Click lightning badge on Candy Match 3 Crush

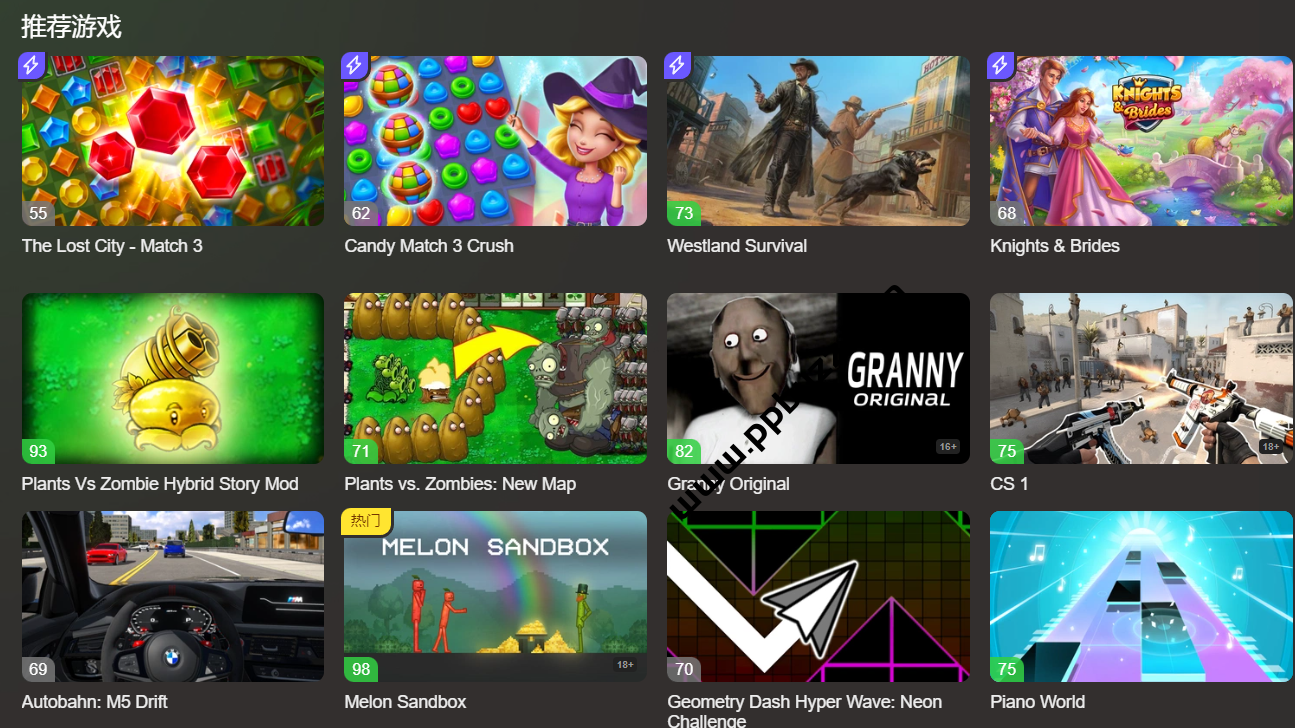click(x=355, y=66)
